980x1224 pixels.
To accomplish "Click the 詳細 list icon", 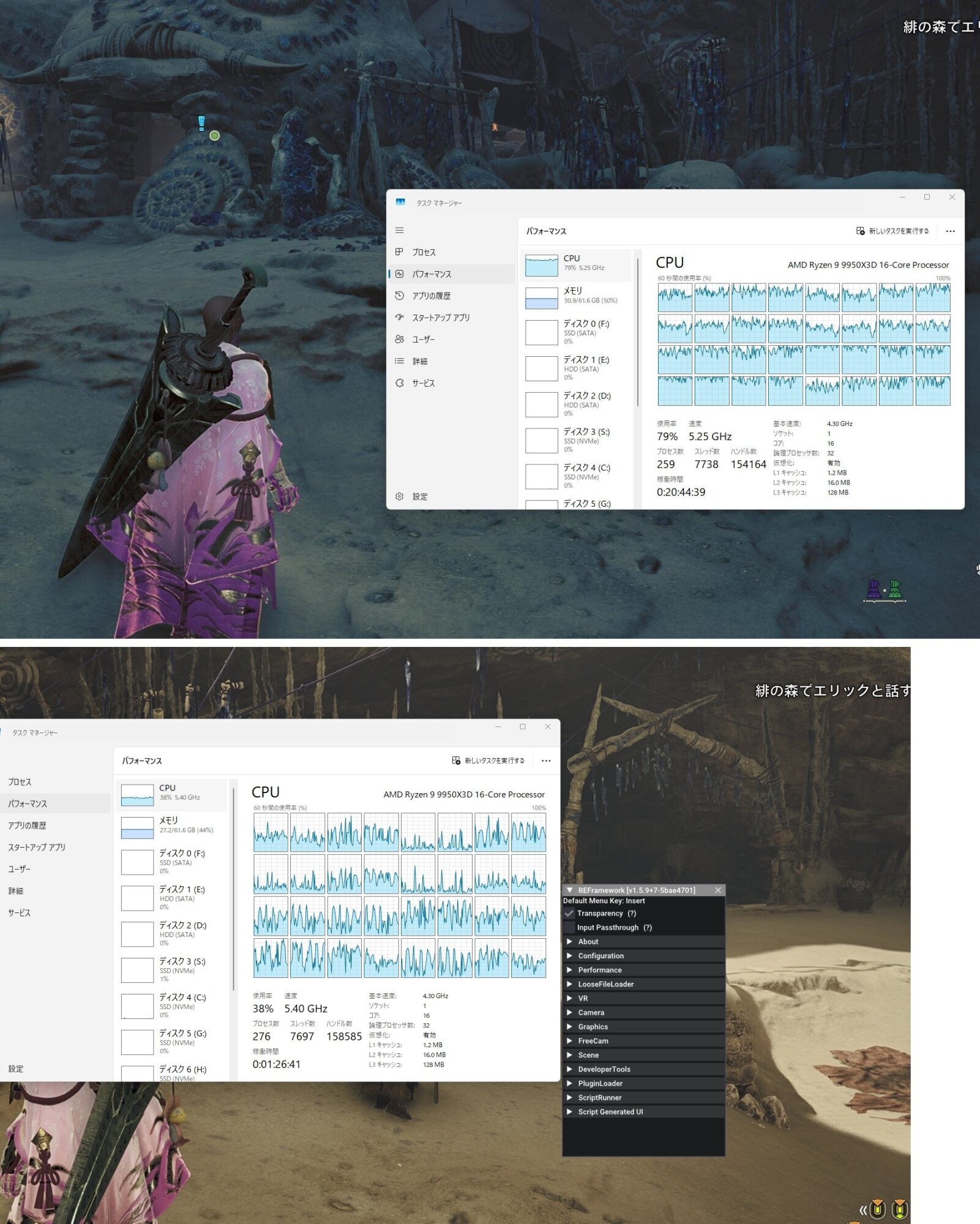I will 399,361.
